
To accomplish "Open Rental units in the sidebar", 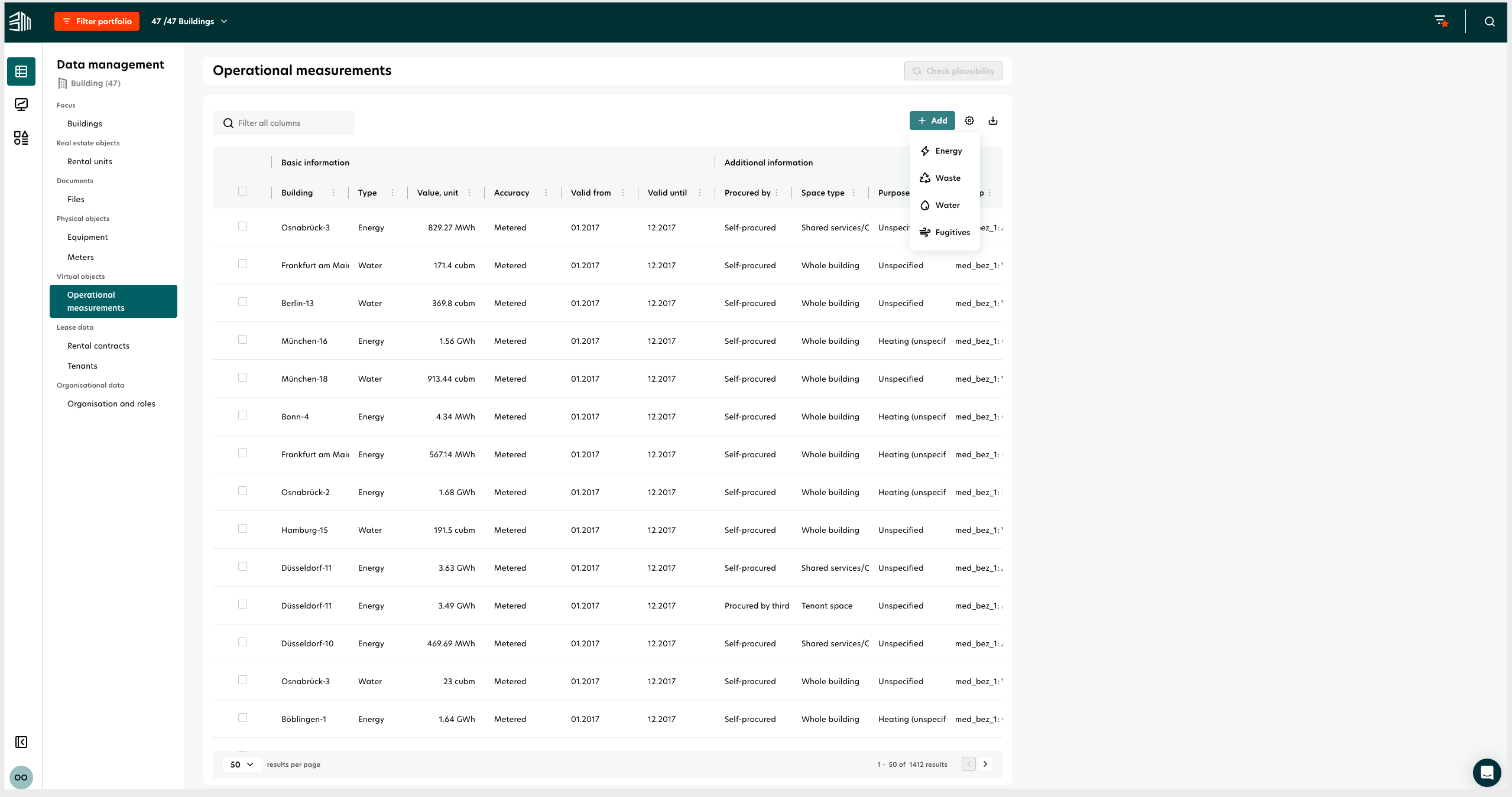I will pos(89,161).
